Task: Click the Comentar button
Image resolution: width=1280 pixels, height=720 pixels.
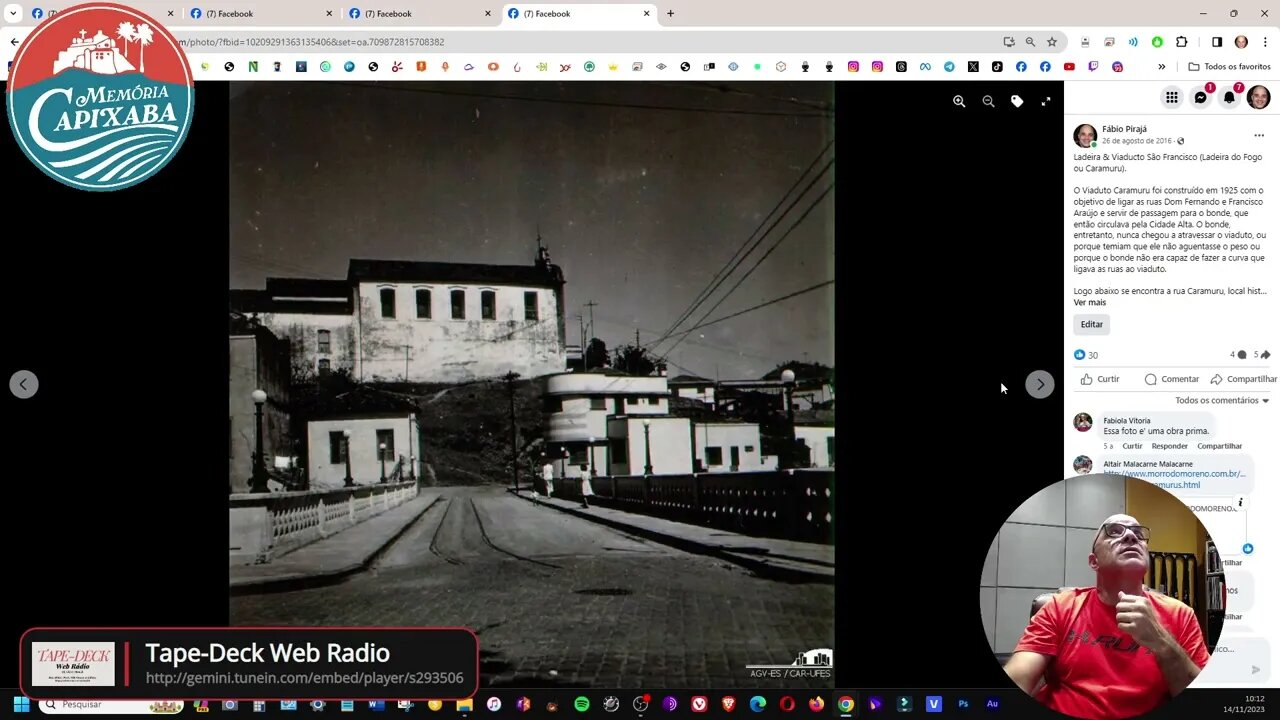Action: pyautogui.click(x=1172, y=379)
